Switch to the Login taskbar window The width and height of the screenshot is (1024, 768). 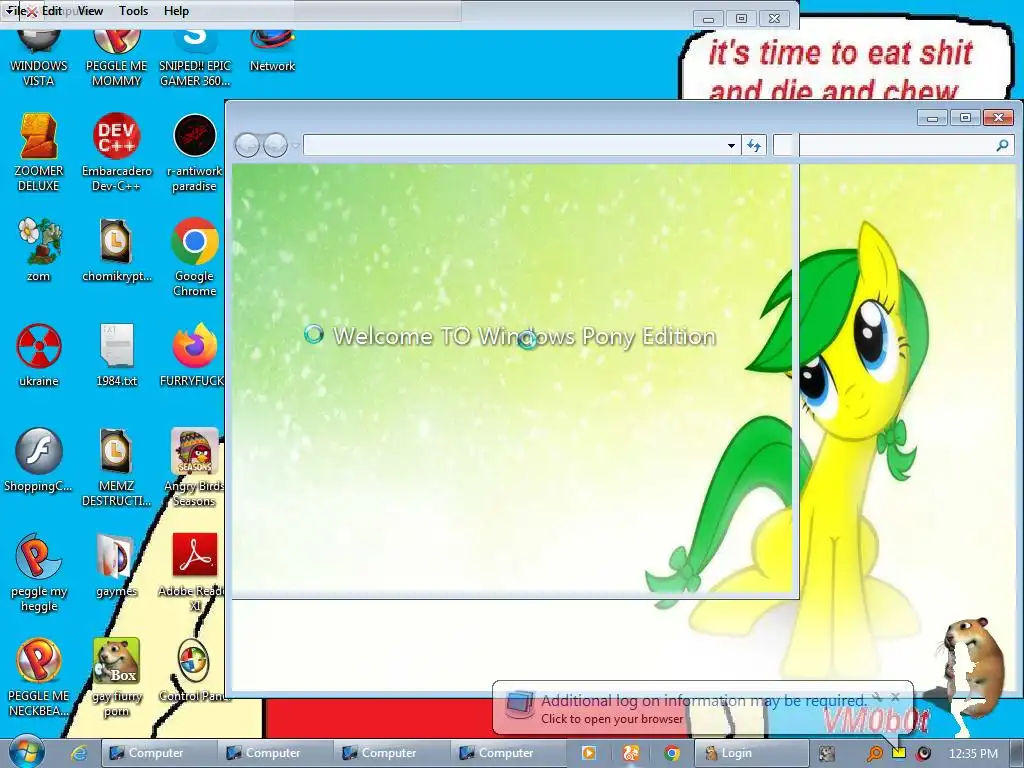click(x=750, y=753)
